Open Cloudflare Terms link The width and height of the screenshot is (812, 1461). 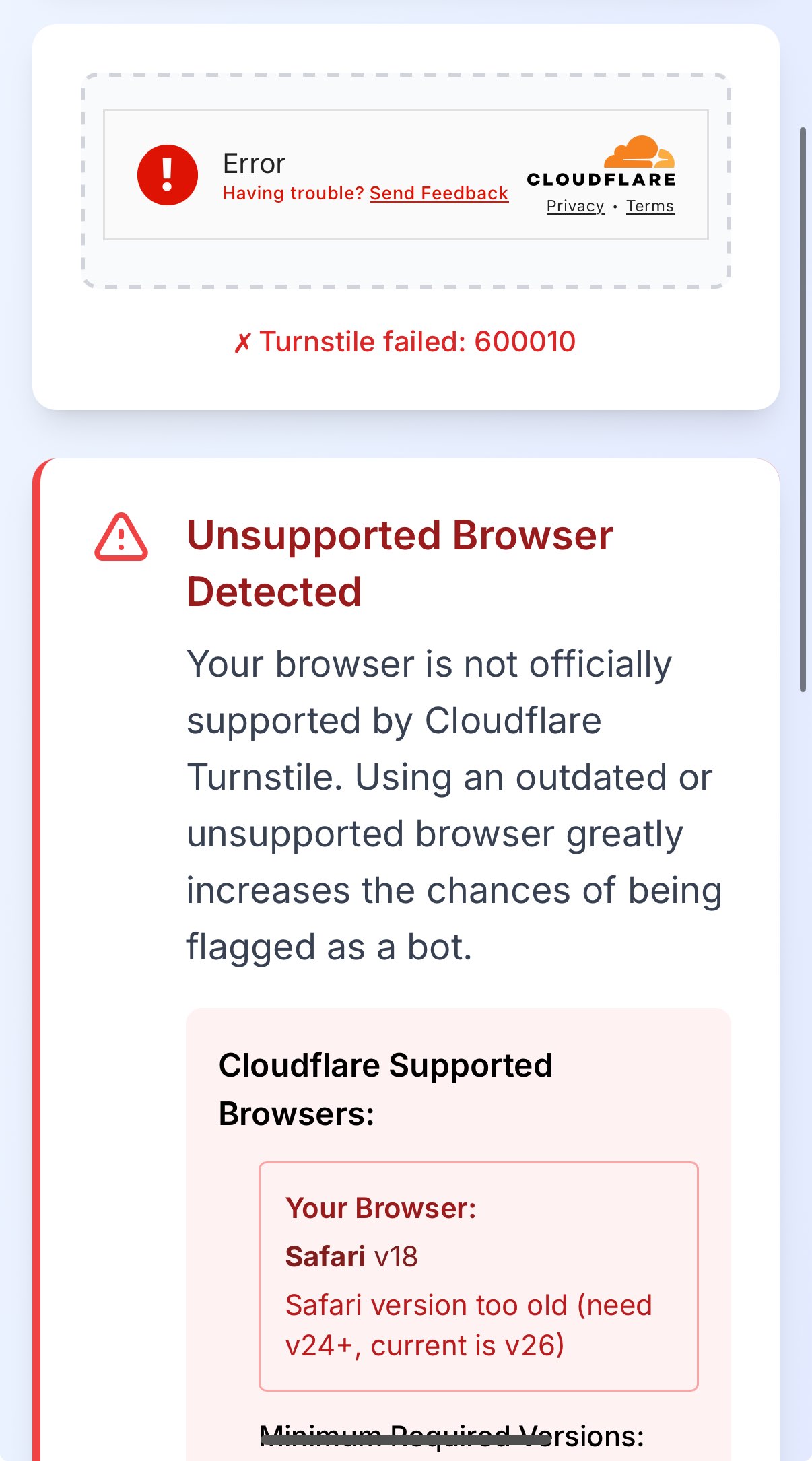click(x=650, y=206)
